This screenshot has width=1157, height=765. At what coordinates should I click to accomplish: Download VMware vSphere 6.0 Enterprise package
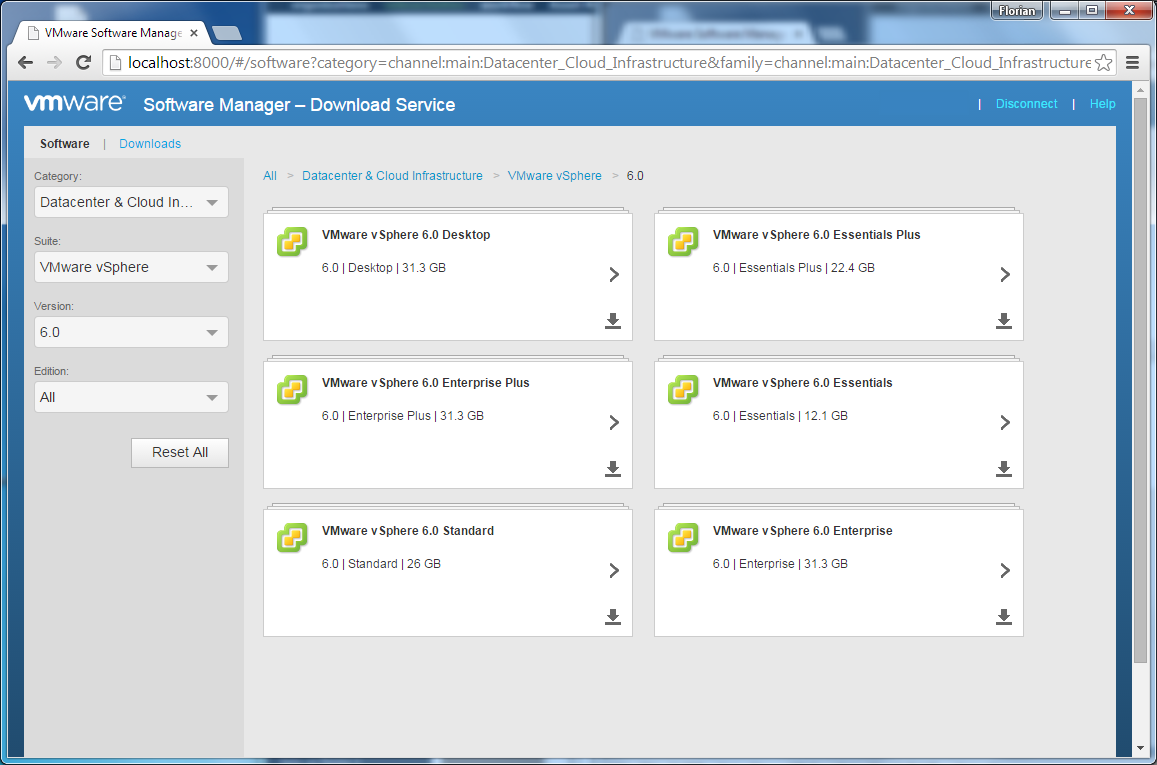point(1004,617)
